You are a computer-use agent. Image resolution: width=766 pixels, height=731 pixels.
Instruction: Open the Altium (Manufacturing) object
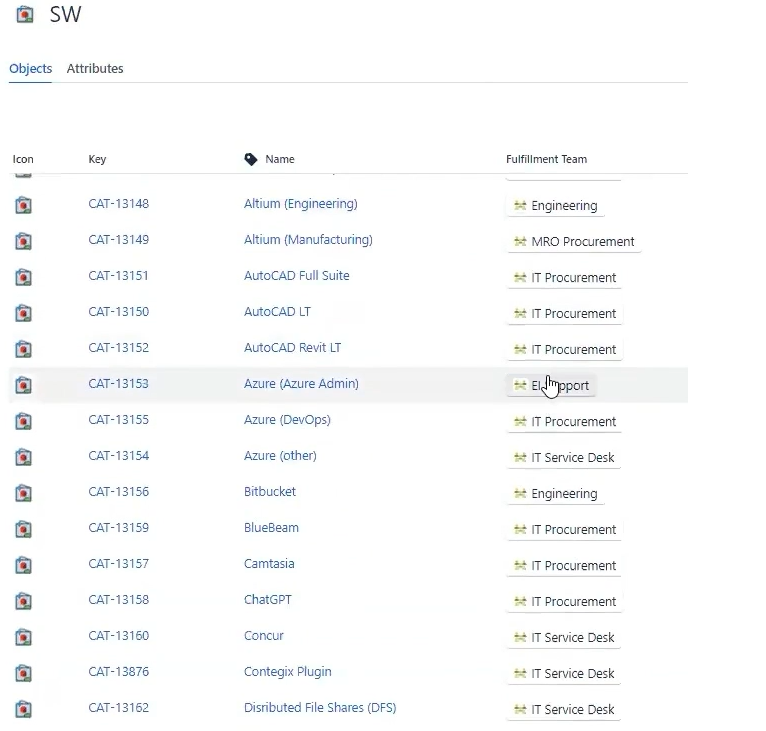[308, 240]
